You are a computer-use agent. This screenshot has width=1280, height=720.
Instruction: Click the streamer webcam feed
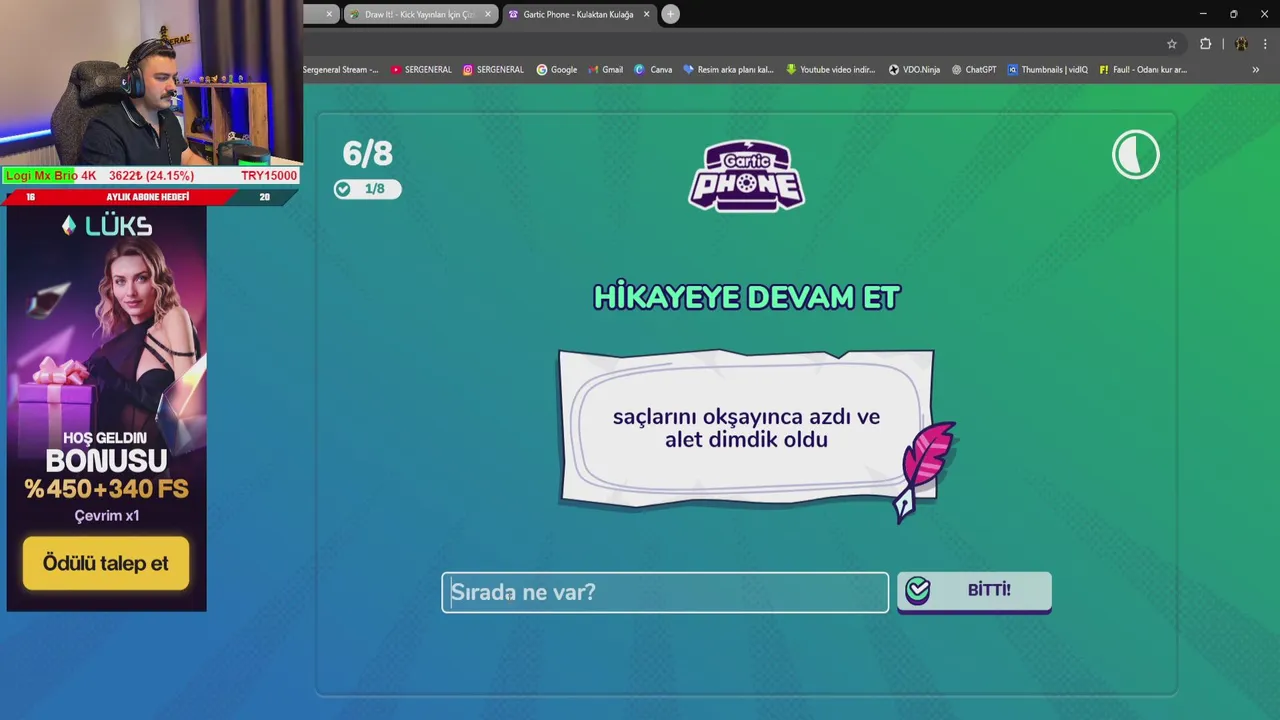pyautogui.click(x=151, y=83)
